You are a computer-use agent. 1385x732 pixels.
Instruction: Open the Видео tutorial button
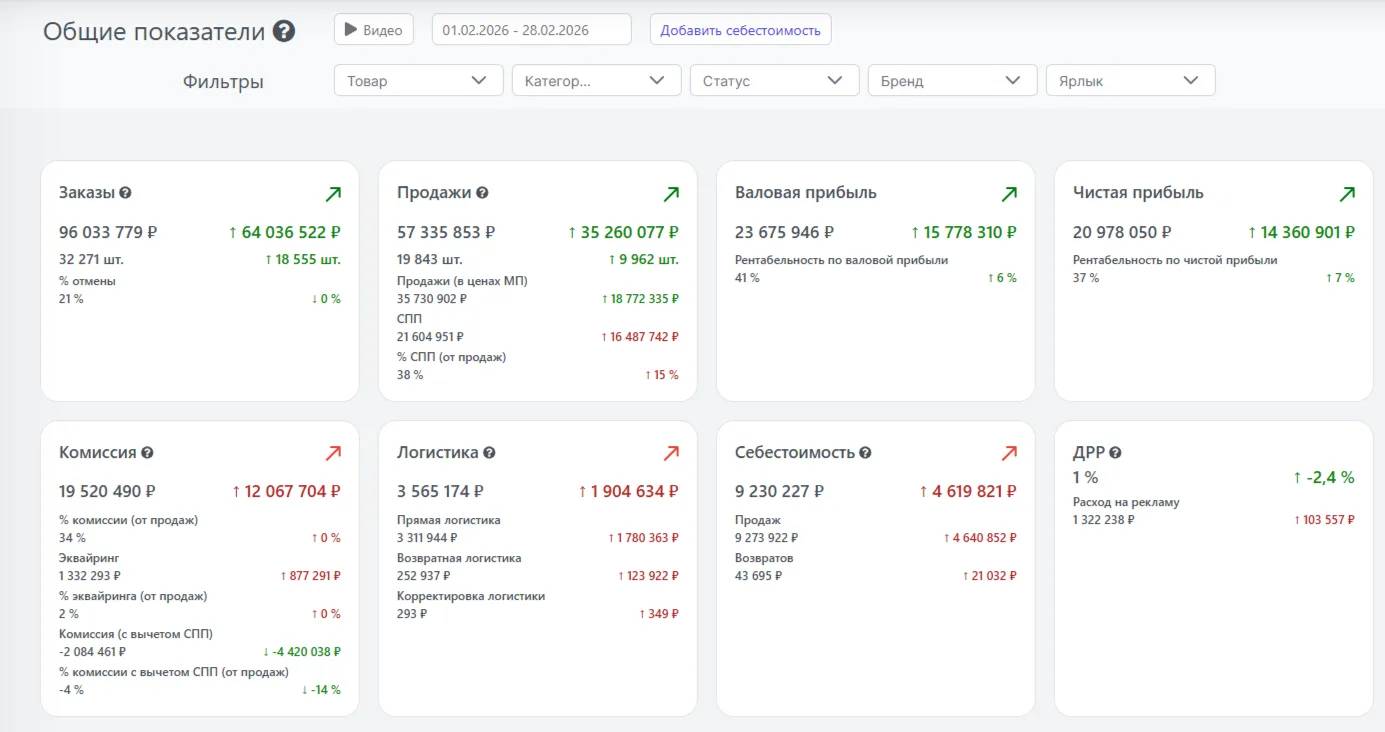pyautogui.click(x=373, y=30)
